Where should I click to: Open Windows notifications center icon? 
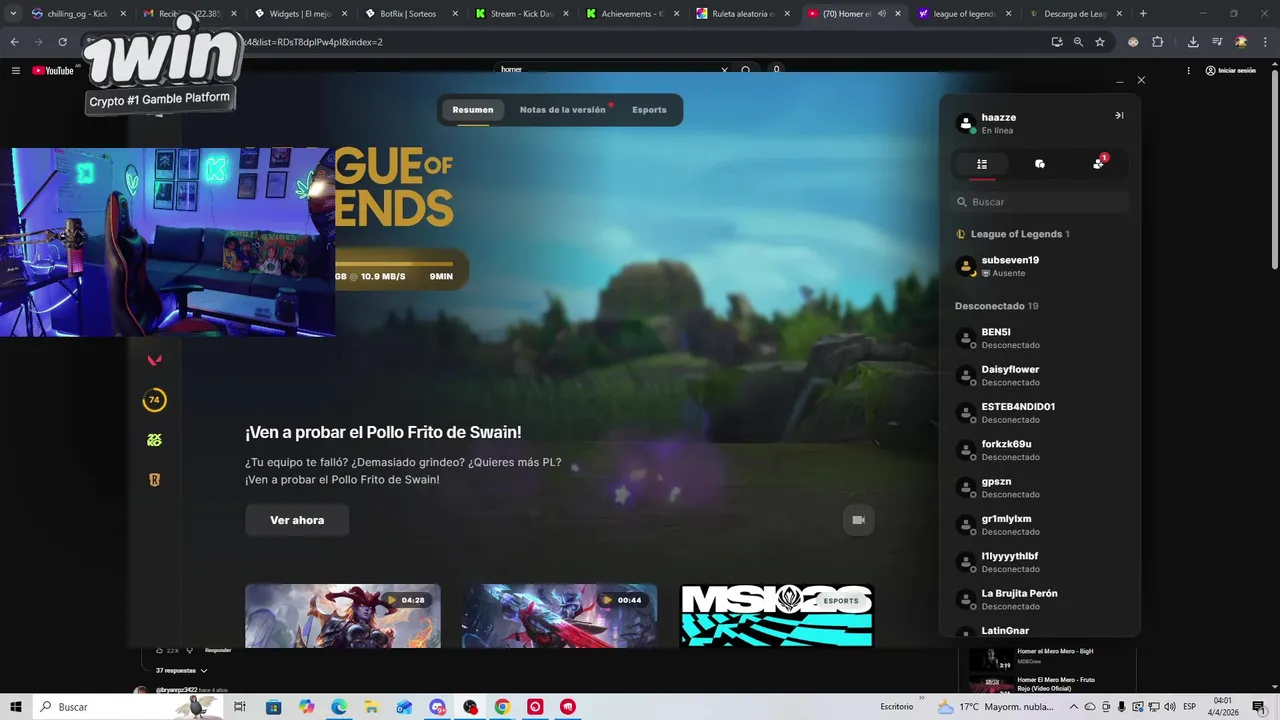tap(1259, 707)
